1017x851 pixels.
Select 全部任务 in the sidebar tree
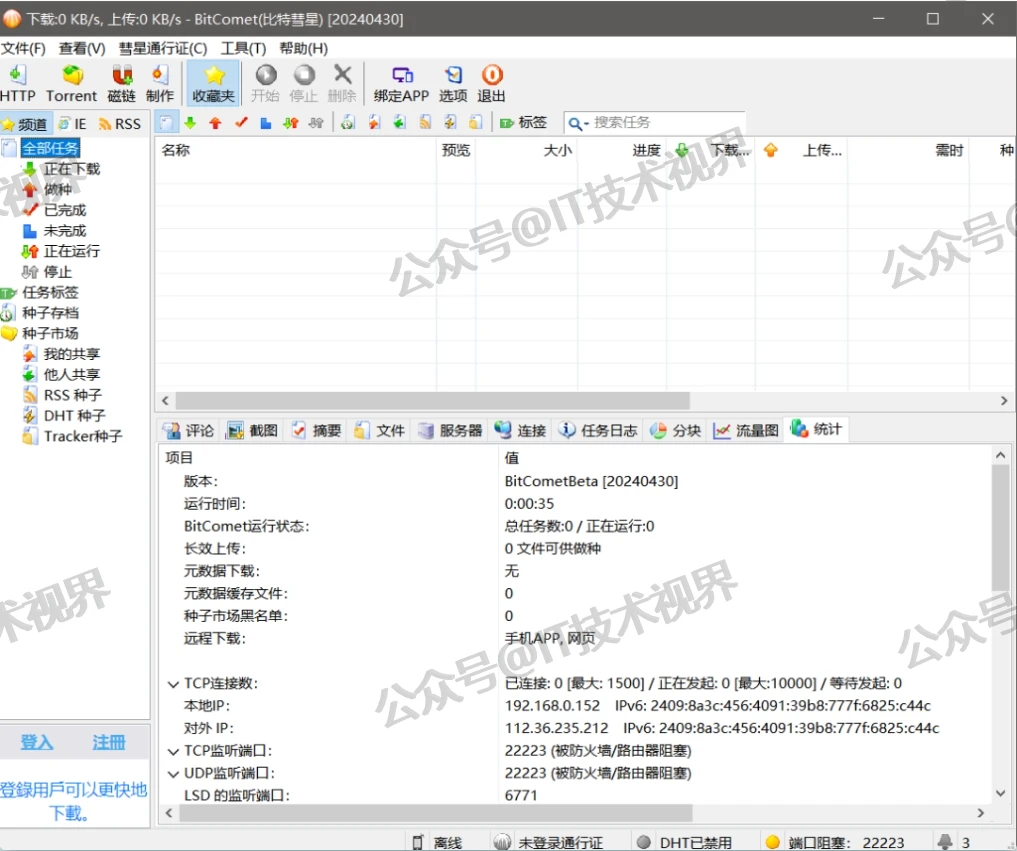(x=51, y=149)
